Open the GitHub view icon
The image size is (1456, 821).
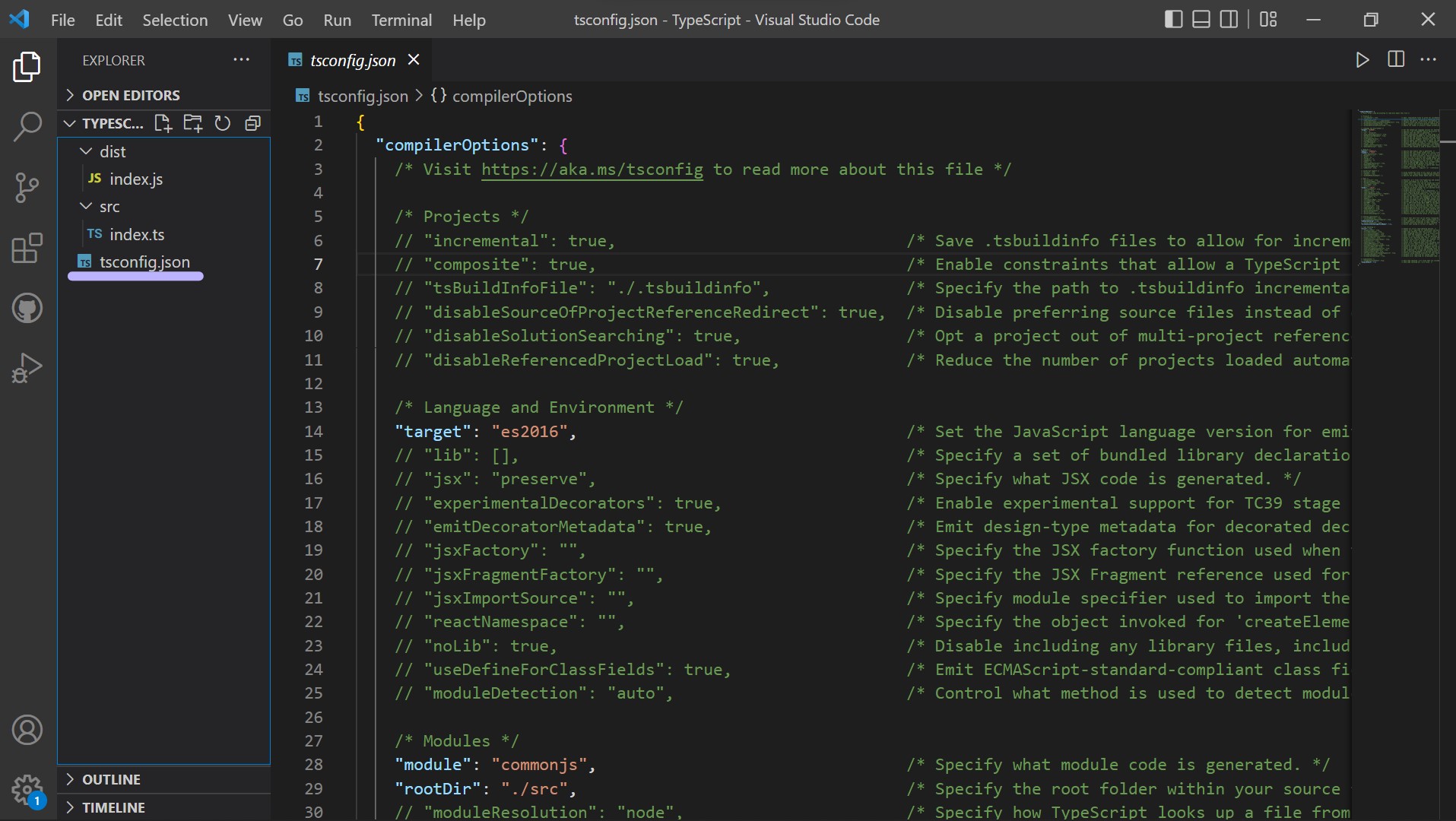27,309
